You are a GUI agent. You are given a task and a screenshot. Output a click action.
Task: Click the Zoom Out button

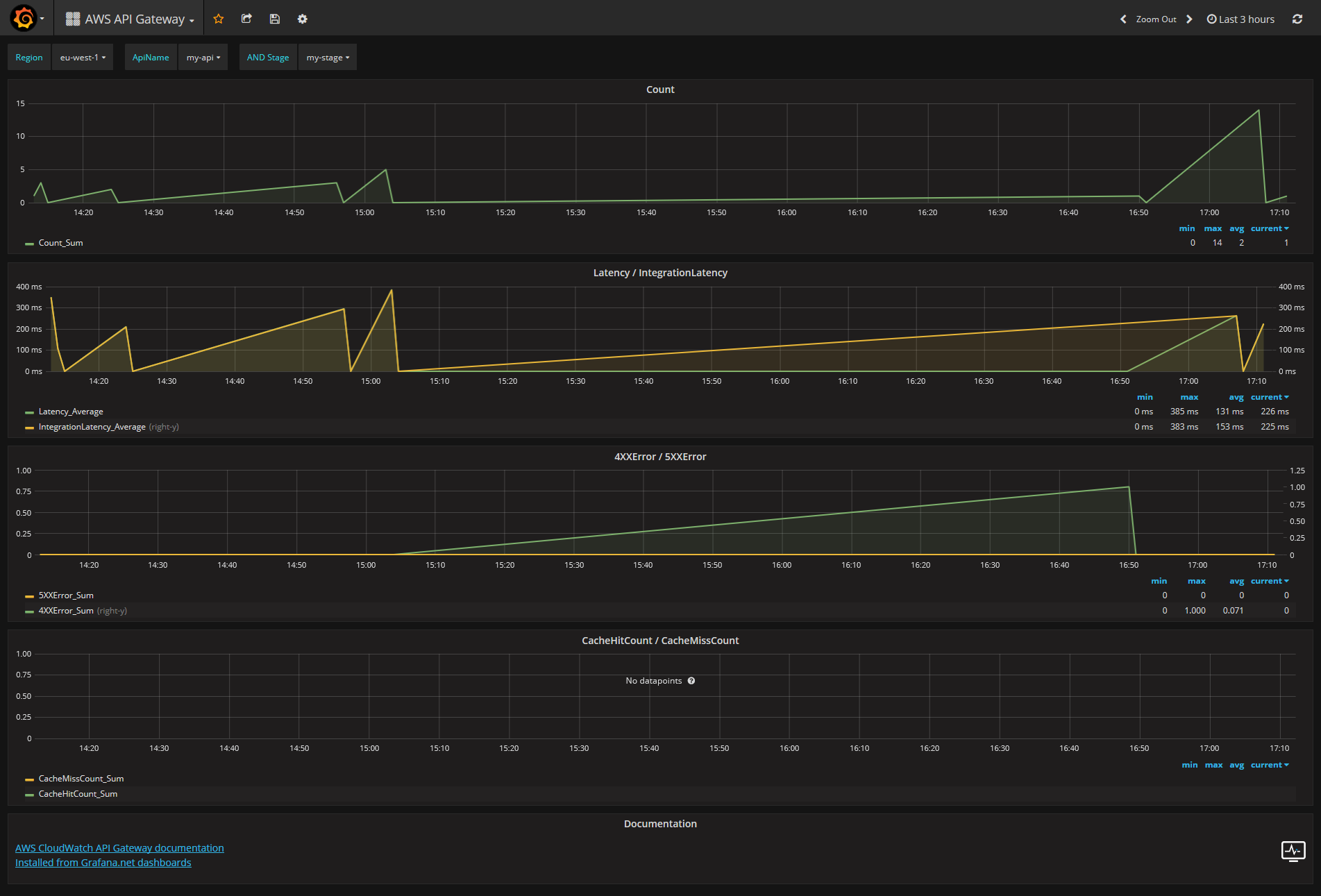(1156, 19)
